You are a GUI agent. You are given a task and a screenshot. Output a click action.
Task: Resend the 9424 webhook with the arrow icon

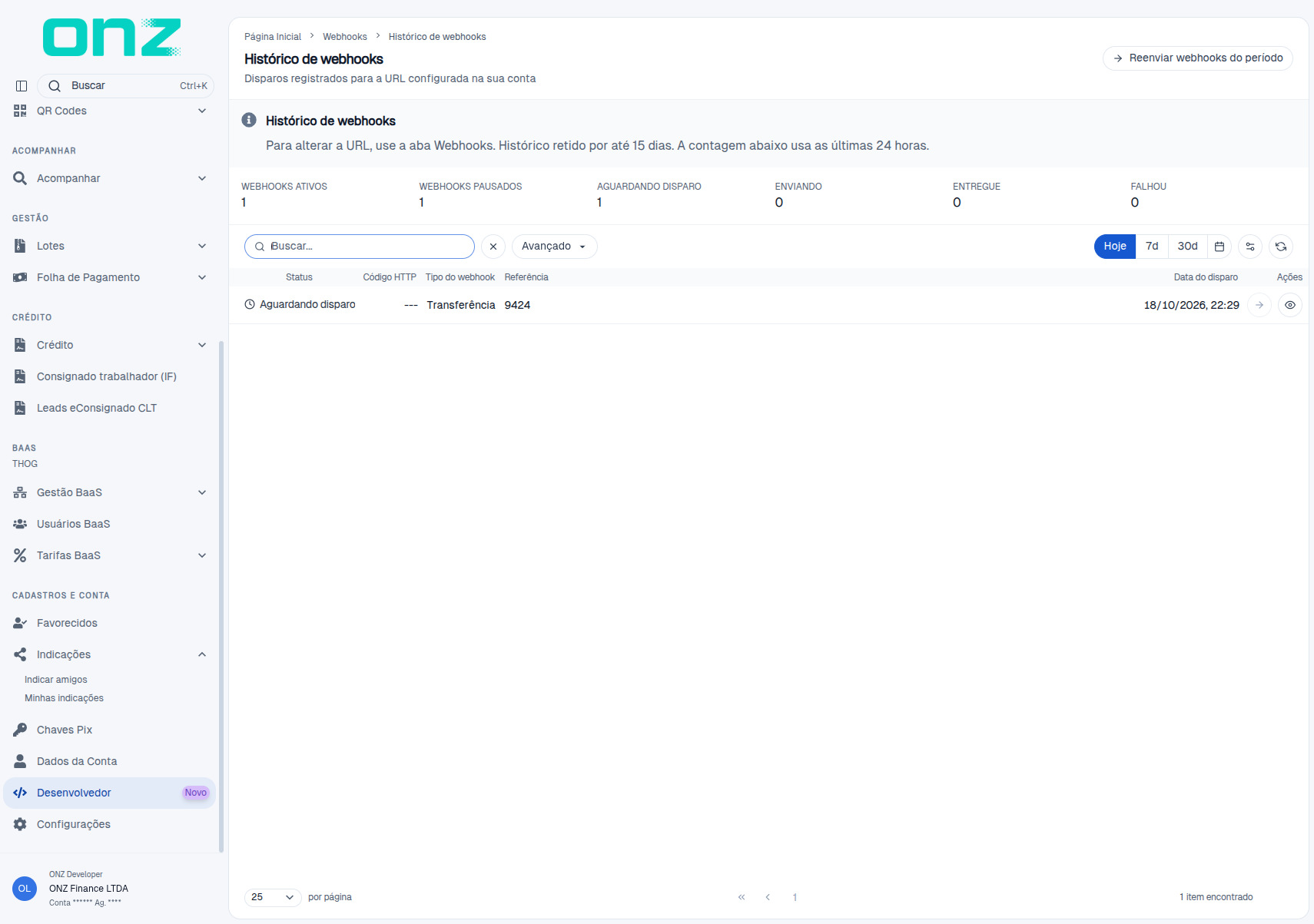[x=1259, y=305]
